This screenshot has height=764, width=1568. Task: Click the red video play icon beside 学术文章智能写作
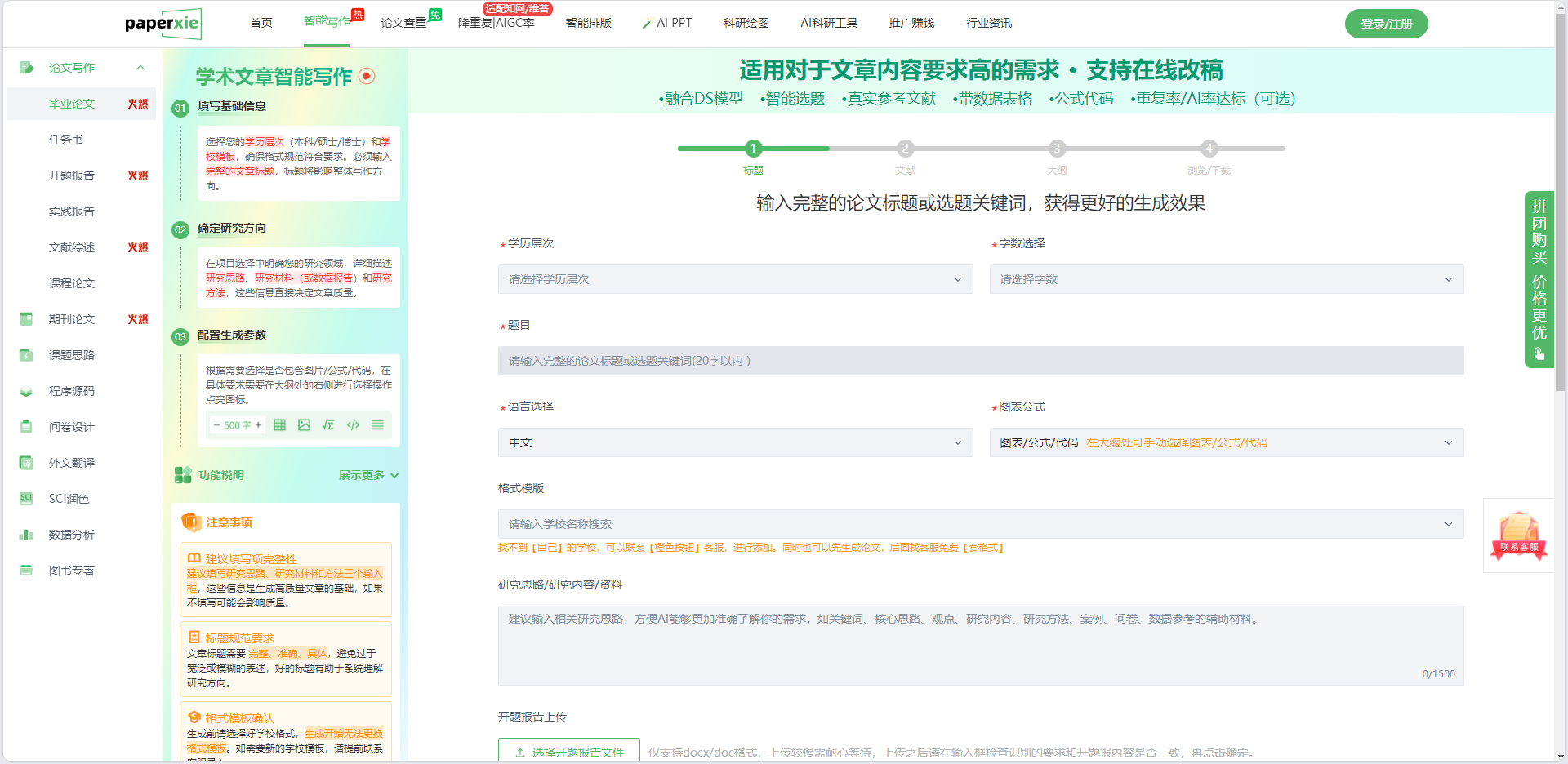367,76
